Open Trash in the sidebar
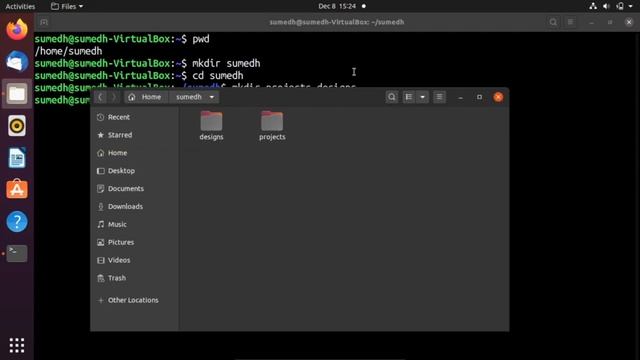This screenshot has height=360, width=640. pos(134,278)
